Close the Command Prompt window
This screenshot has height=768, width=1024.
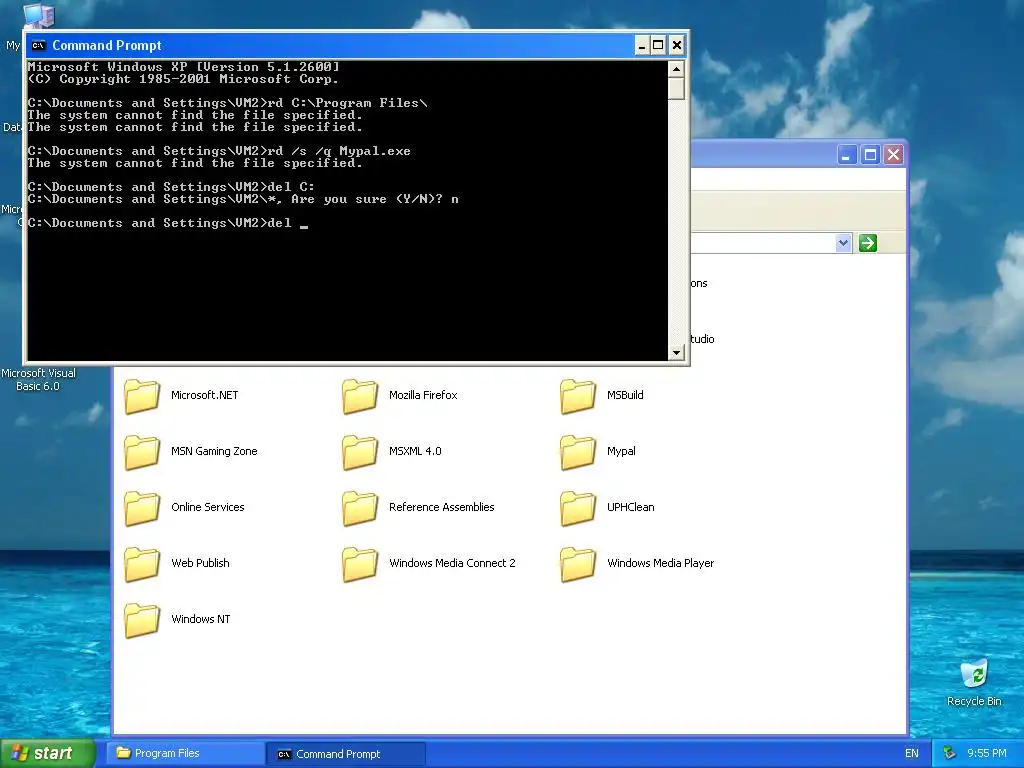(677, 45)
